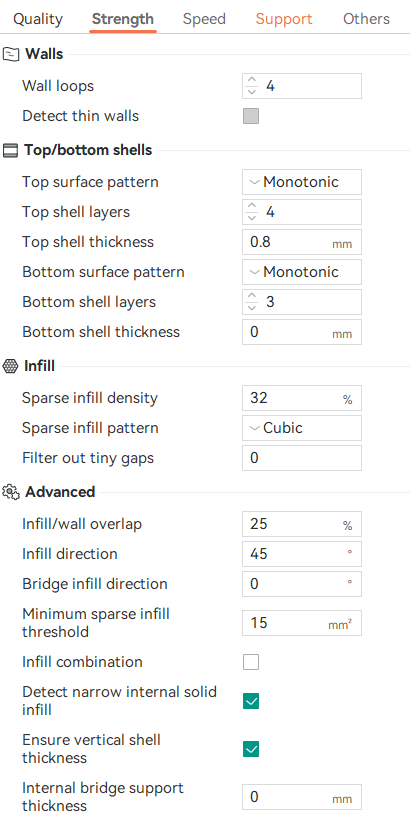Disable Ensure vertical shell thickness checkbox

pos(251,749)
